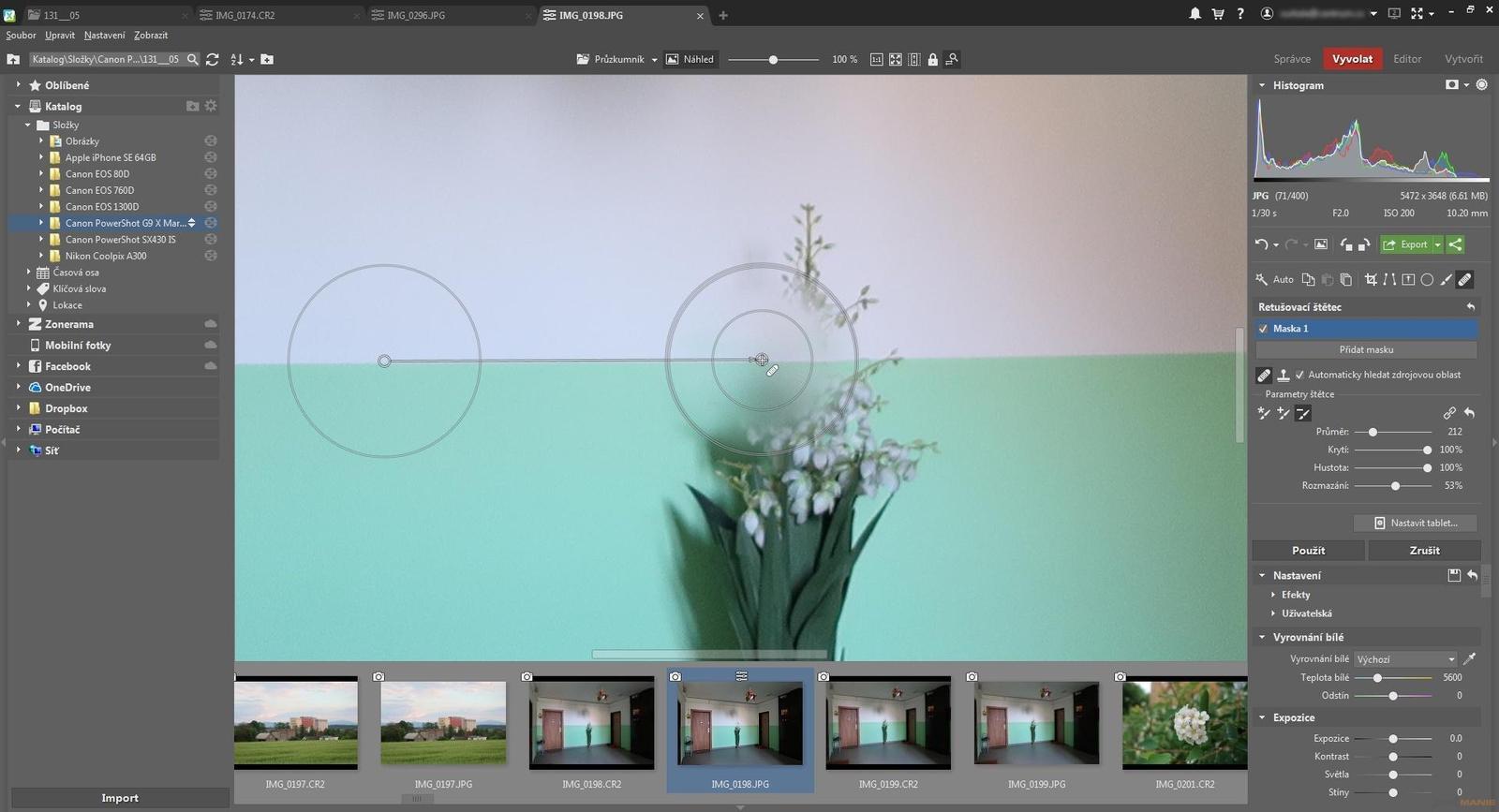Expand the Zonerama section
This screenshot has height=812, width=1499.
point(18,324)
